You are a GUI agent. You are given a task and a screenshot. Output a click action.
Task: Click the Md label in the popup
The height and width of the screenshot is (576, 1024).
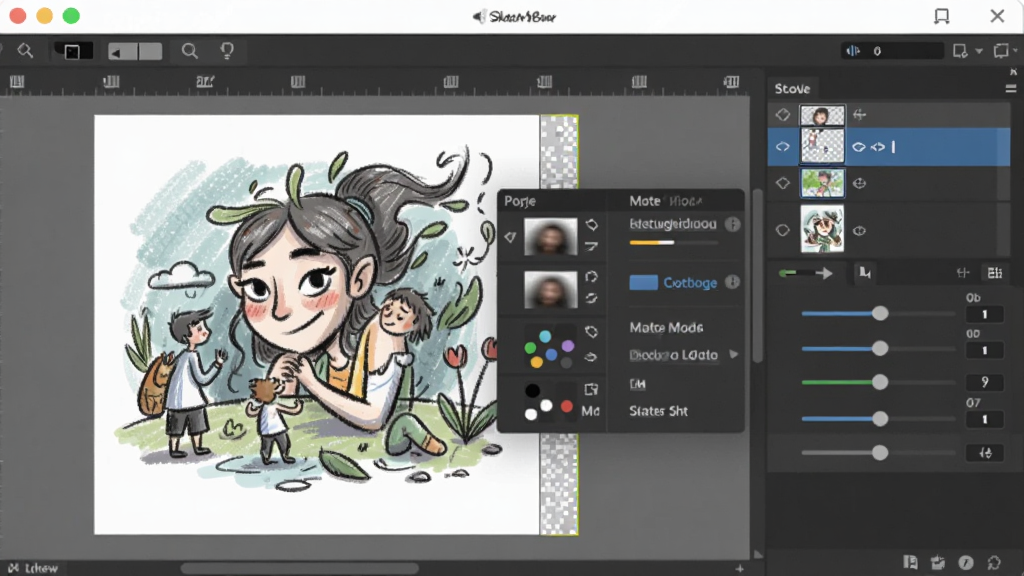click(x=590, y=411)
